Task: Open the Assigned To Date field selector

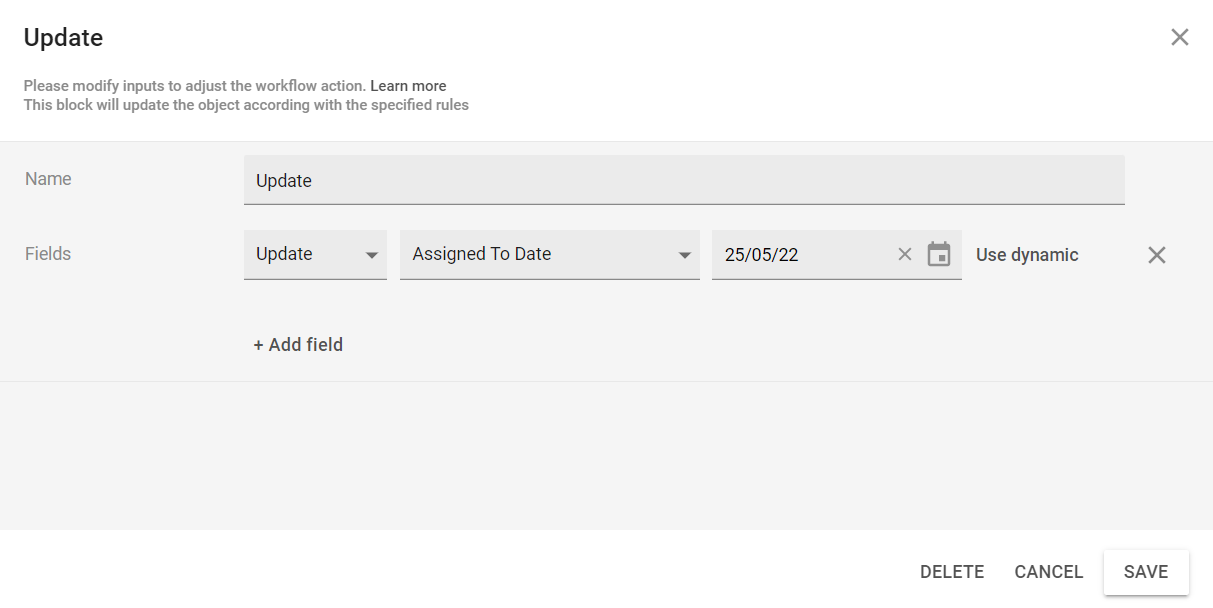Action: click(x=535, y=254)
